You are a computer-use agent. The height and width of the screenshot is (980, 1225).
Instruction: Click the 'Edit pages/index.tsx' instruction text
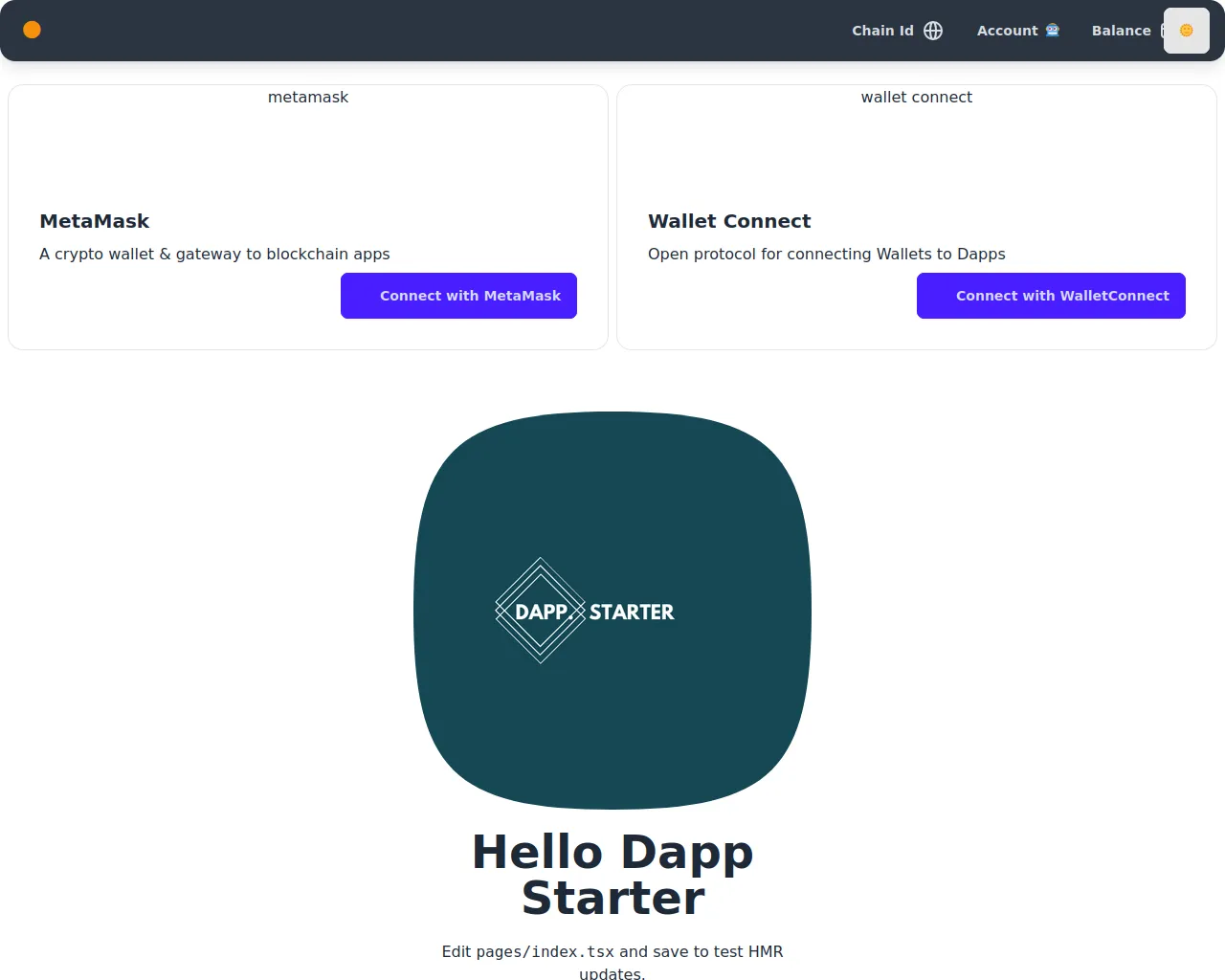point(612,961)
